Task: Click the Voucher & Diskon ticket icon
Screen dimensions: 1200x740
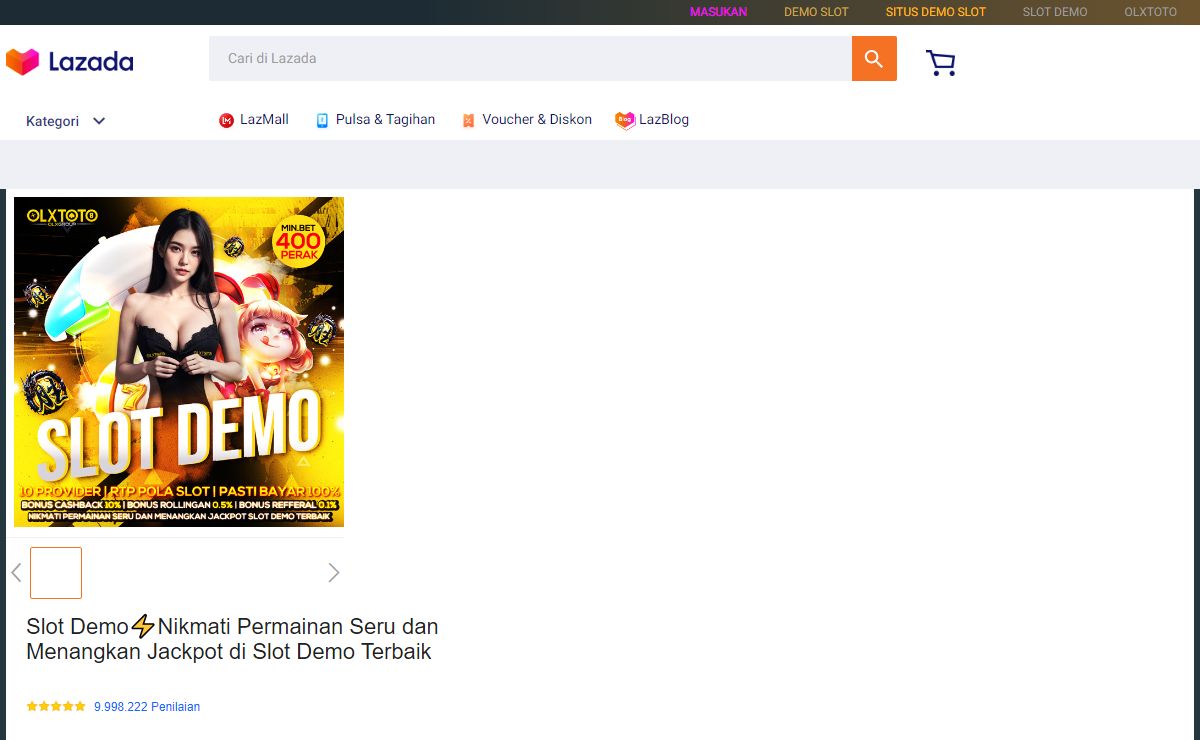Action: (468, 121)
